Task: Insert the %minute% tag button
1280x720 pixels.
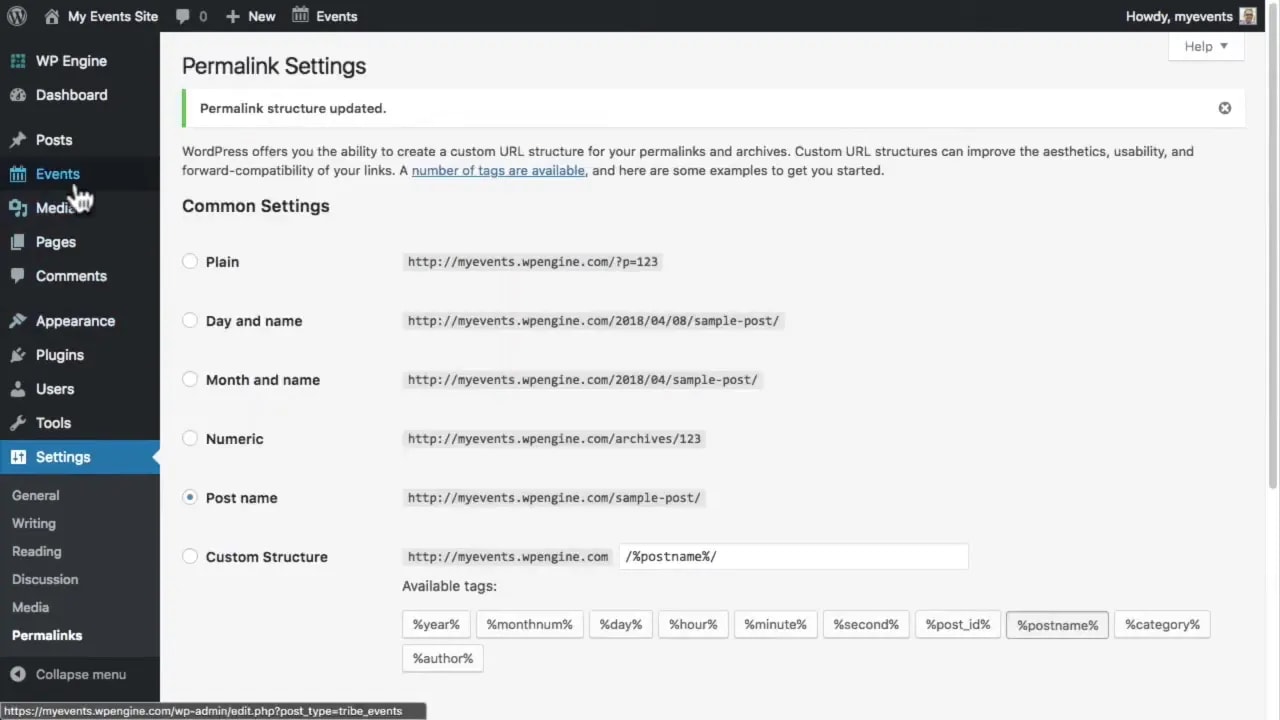Action: click(775, 624)
